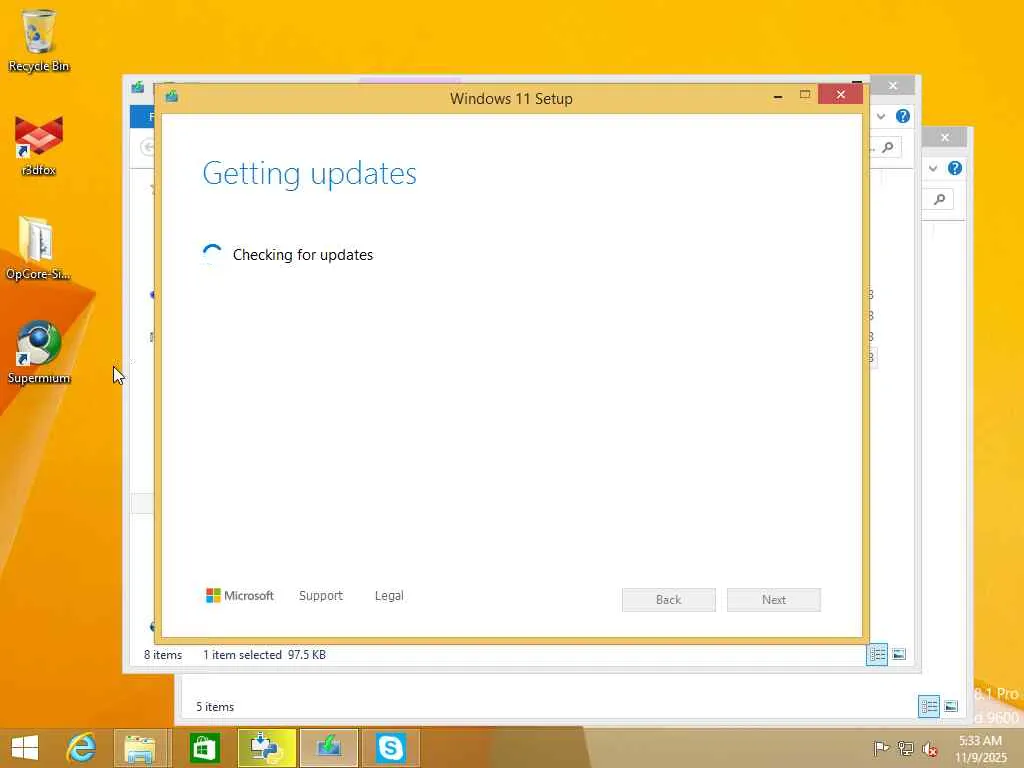Viewport: 1024px width, 768px height.
Task: Open File Explorer from the taskbar
Action: [141, 748]
